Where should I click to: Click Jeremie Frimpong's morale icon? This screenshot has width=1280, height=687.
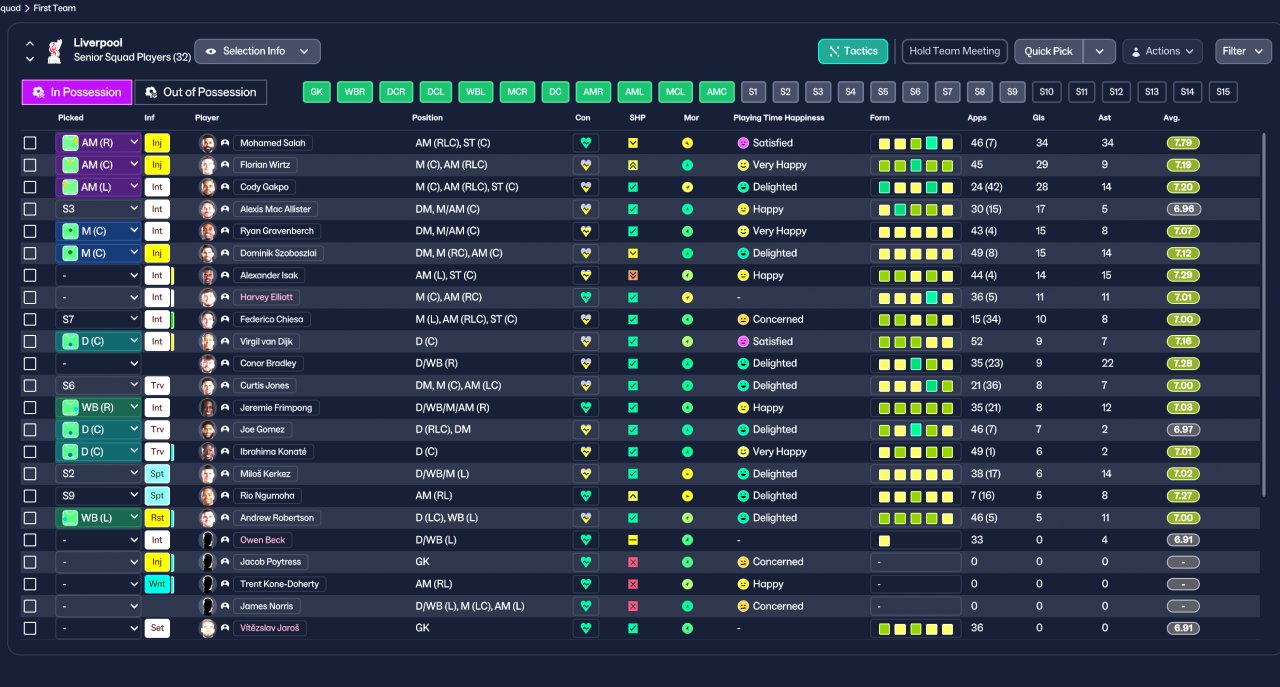[687, 408]
